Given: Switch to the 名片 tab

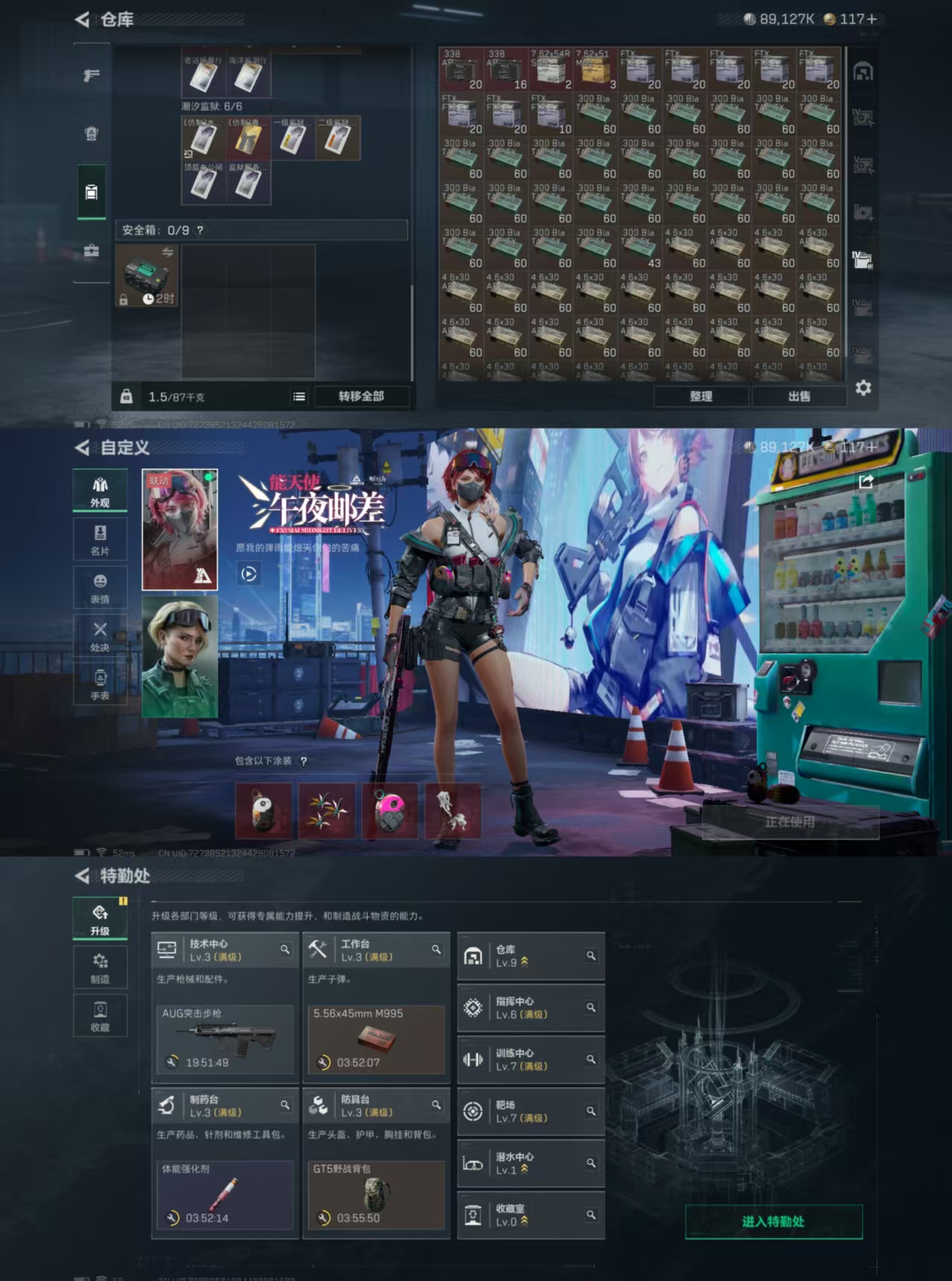Looking at the screenshot, I should point(100,540).
